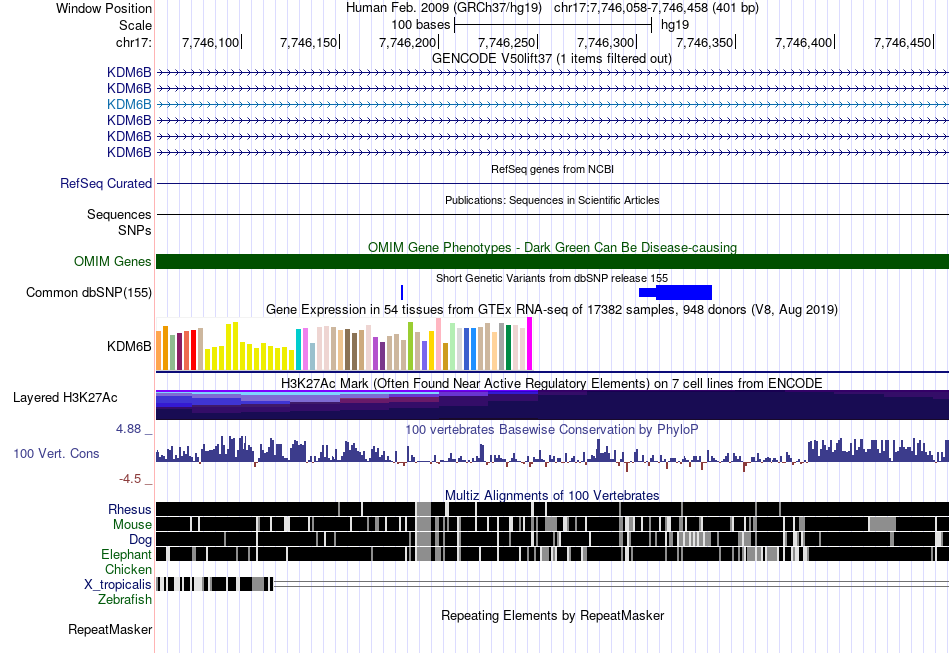
Task: Click the Scale track label
Action: click(x=135, y=25)
